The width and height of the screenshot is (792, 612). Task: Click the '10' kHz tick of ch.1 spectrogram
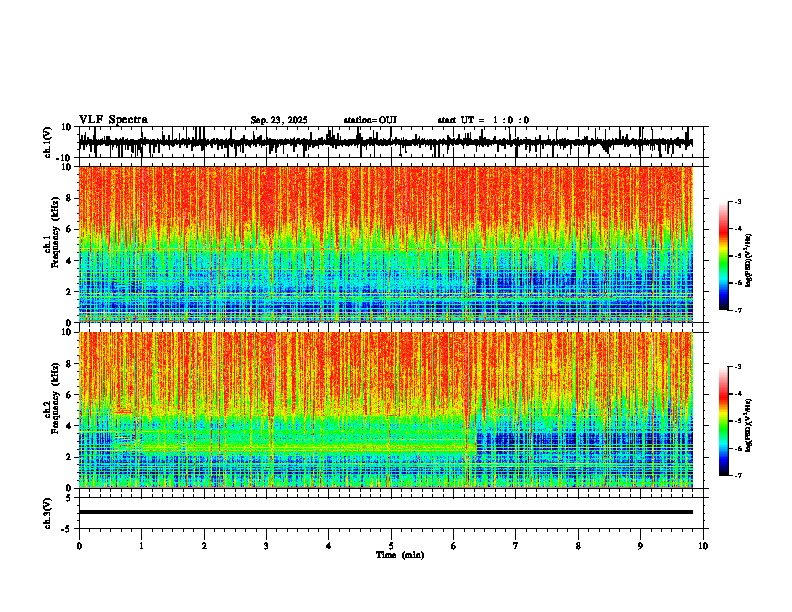point(67,167)
